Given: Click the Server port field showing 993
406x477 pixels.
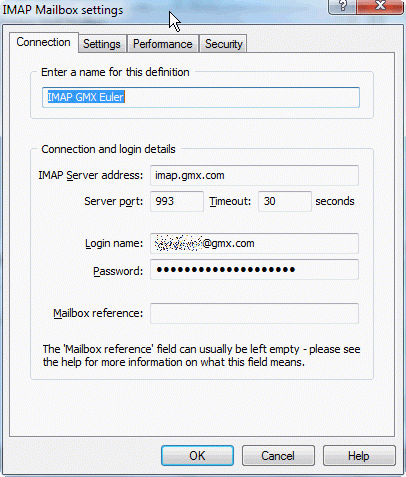Looking at the screenshot, I should pyautogui.click(x=177, y=201).
